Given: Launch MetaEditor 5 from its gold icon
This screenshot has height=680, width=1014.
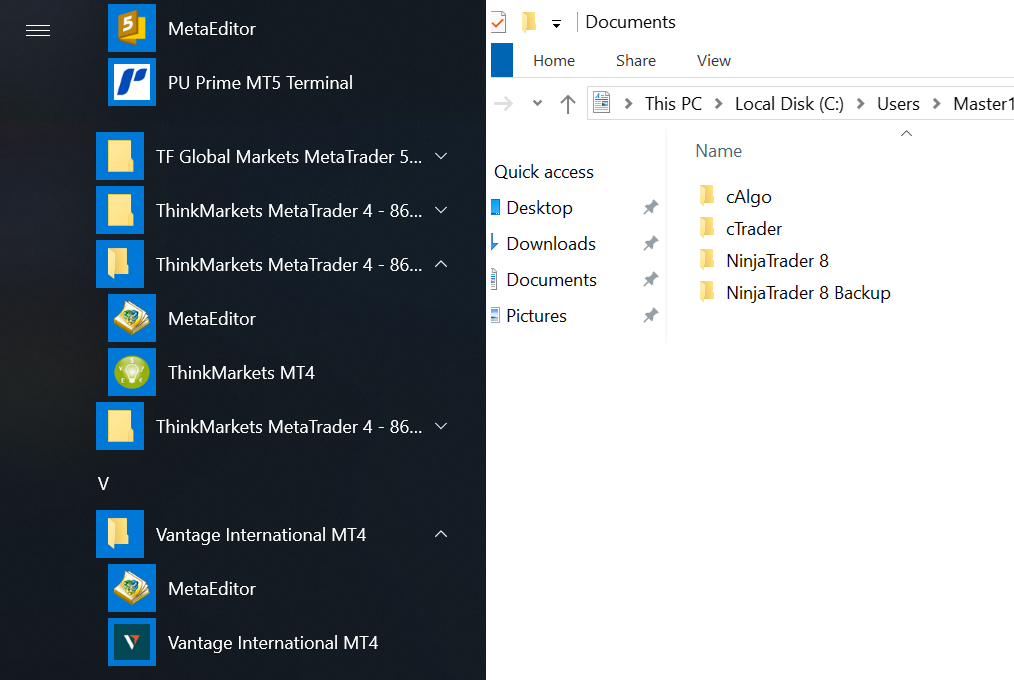Looking at the screenshot, I should 132,28.
